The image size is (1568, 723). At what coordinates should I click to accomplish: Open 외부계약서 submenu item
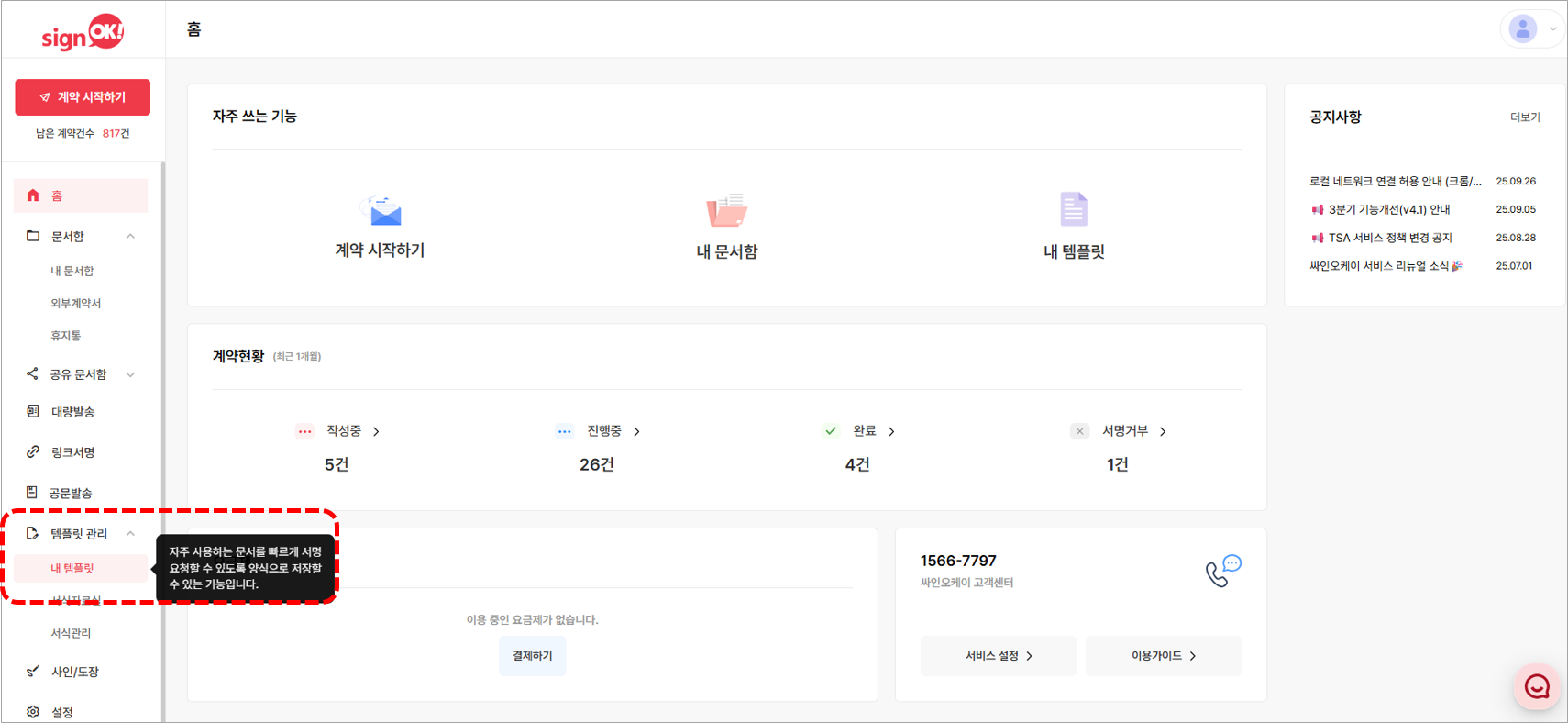click(x=75, y=304)
